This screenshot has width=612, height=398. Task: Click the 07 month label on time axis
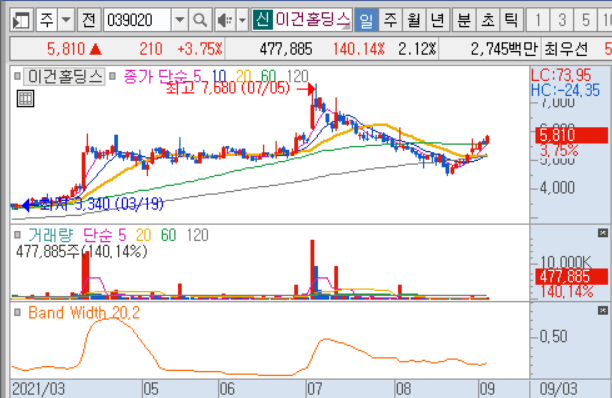[x=315, y=389]
